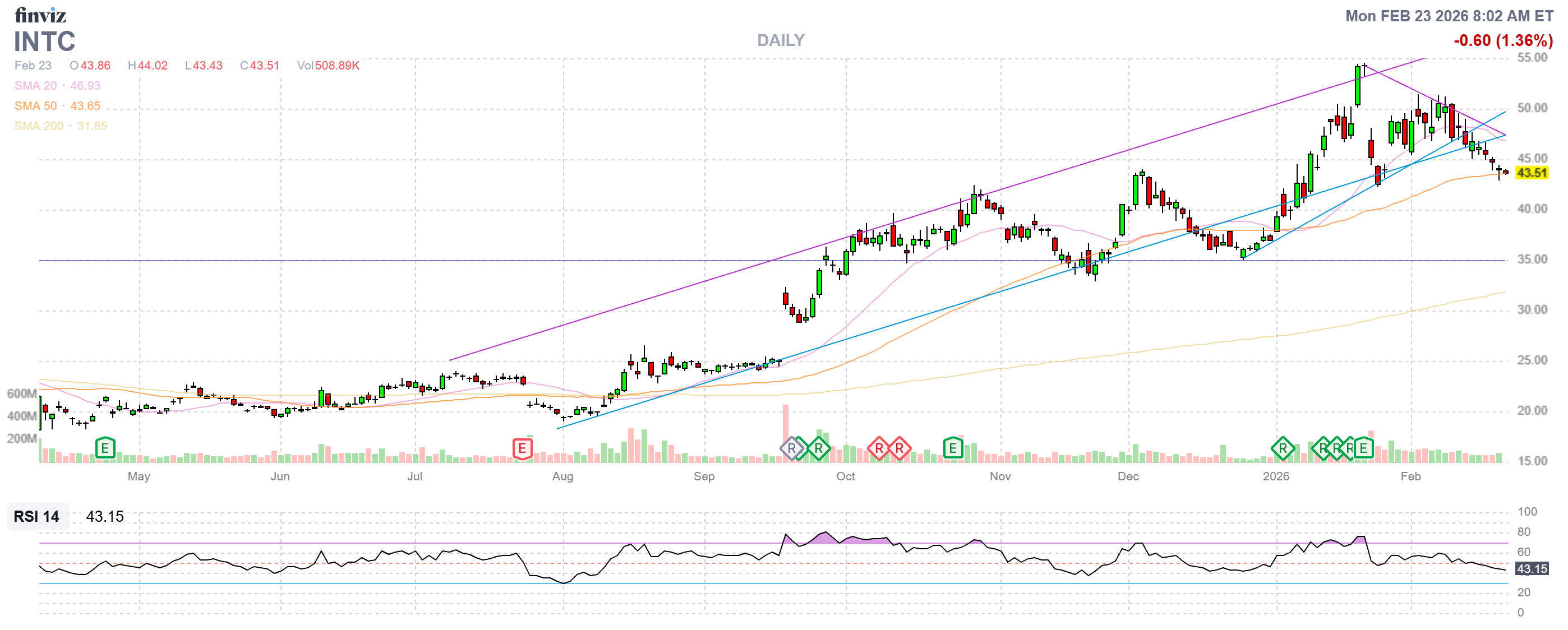This screenshot has width=1568, height=630.
Task: Click the finviz logo
Action: pyautogui.click(x=40, y=15)
